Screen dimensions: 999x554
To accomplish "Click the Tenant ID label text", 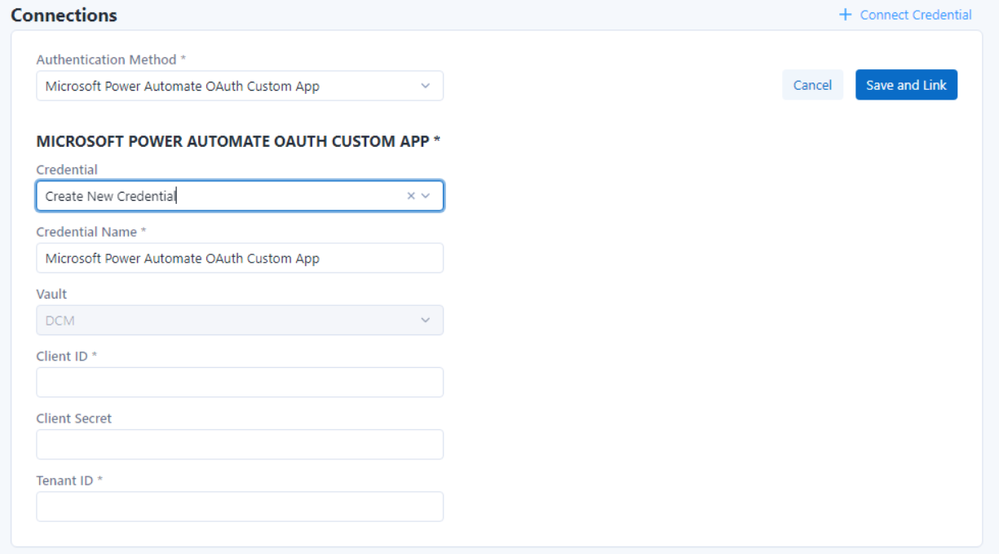I will tap(64, 480).
